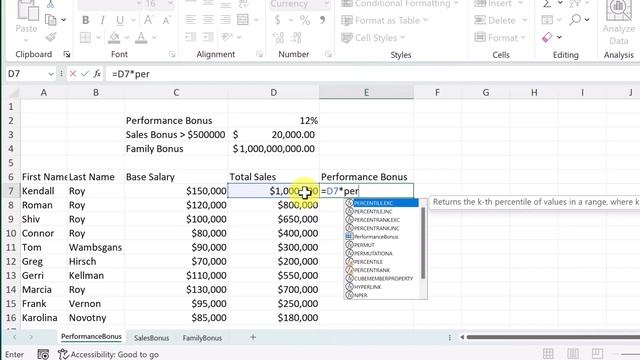Viewport: 640px width, 360px height.
Task: Select the Format Painter brush icon
Action: click(x=51, y=37)
